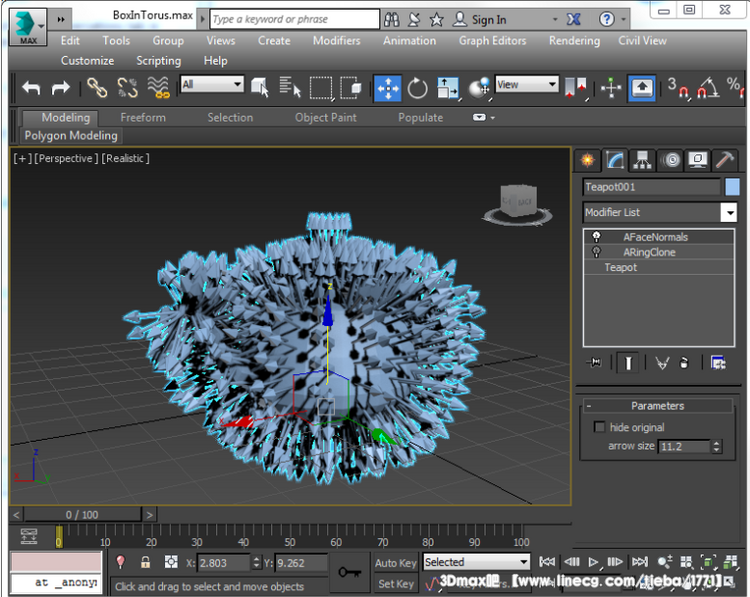The width and height of the screenshot is (750, 597).
Task: Open the Motion command panel tab
Action: pos(671,160)
